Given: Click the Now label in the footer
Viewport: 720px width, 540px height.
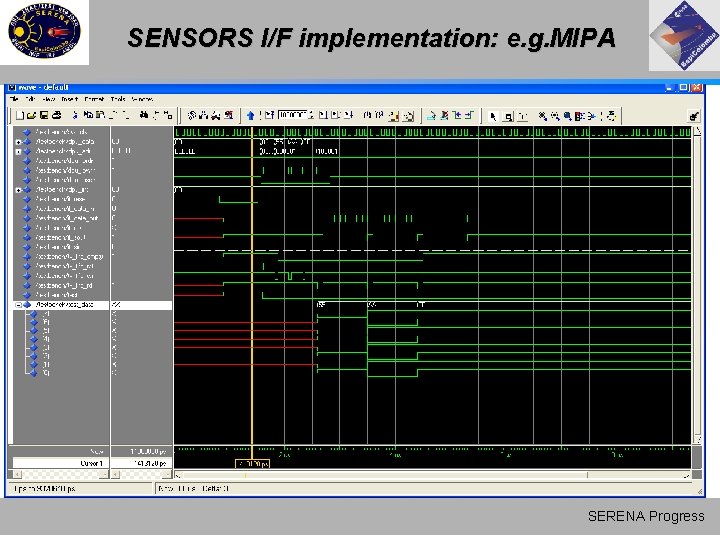Looking at the screenshot, I should point(97,451).
